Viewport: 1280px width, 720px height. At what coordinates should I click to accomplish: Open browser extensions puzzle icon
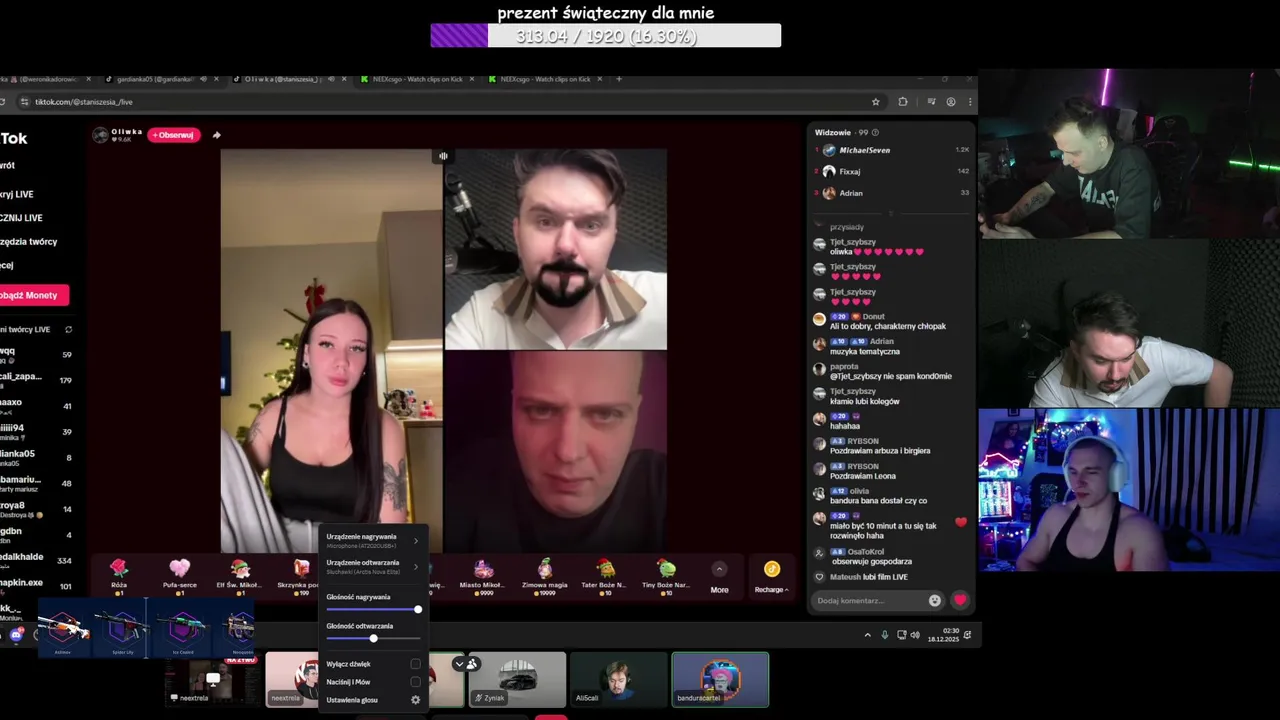903,101
